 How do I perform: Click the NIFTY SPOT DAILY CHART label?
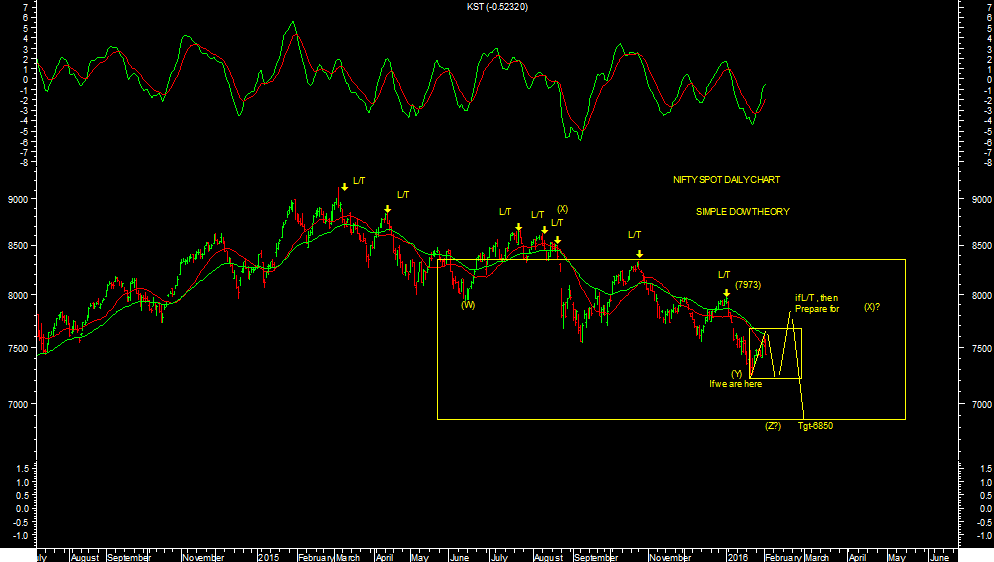[726, 180]
